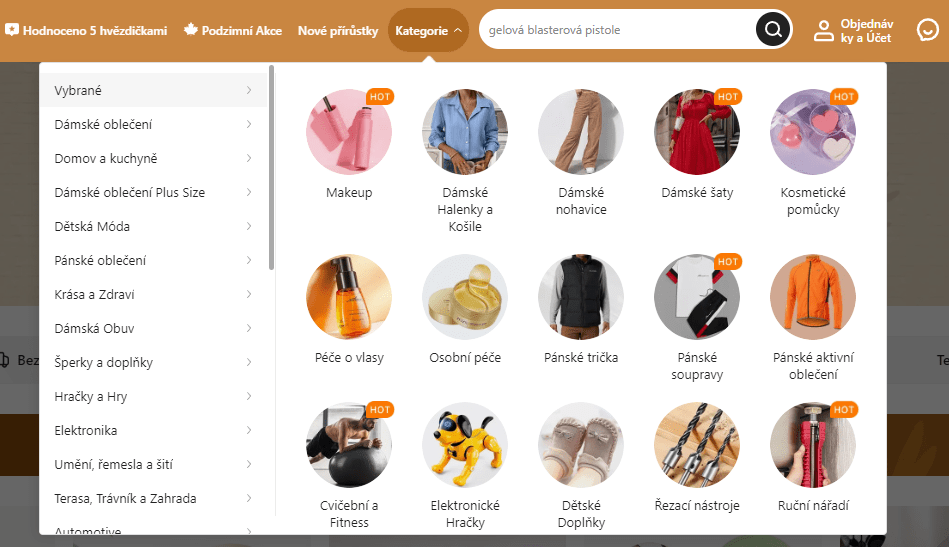The height and width of the screenshot is (547, 949).
Task: Expand the Dámské oblečení submenu arrow
Action: click(249, 124)
